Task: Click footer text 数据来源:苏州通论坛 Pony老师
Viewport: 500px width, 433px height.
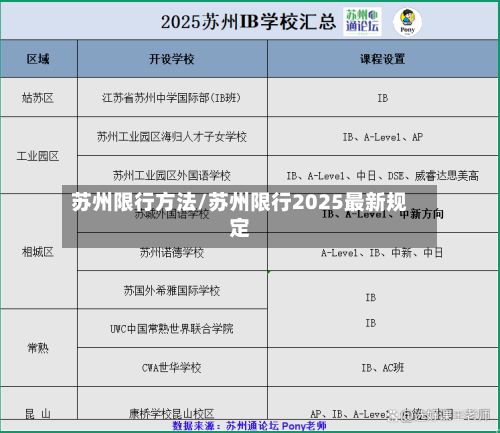Action: (249, 426)
